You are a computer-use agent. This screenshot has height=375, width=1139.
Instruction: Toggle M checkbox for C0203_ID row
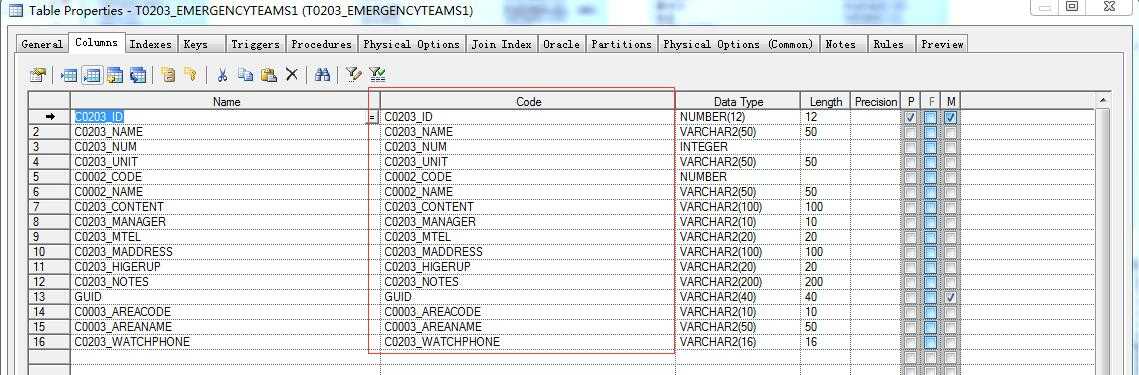pyautogui.click(x=952, y=117)
